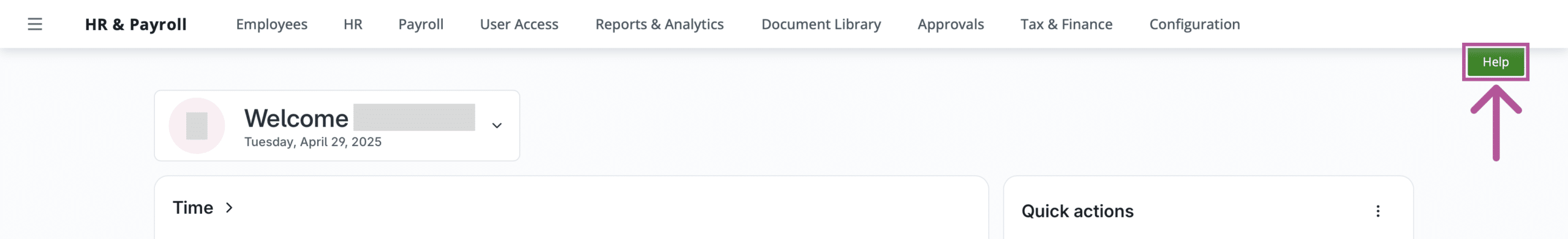
Task: Click the Time card heading
Action: click(193, 208)
